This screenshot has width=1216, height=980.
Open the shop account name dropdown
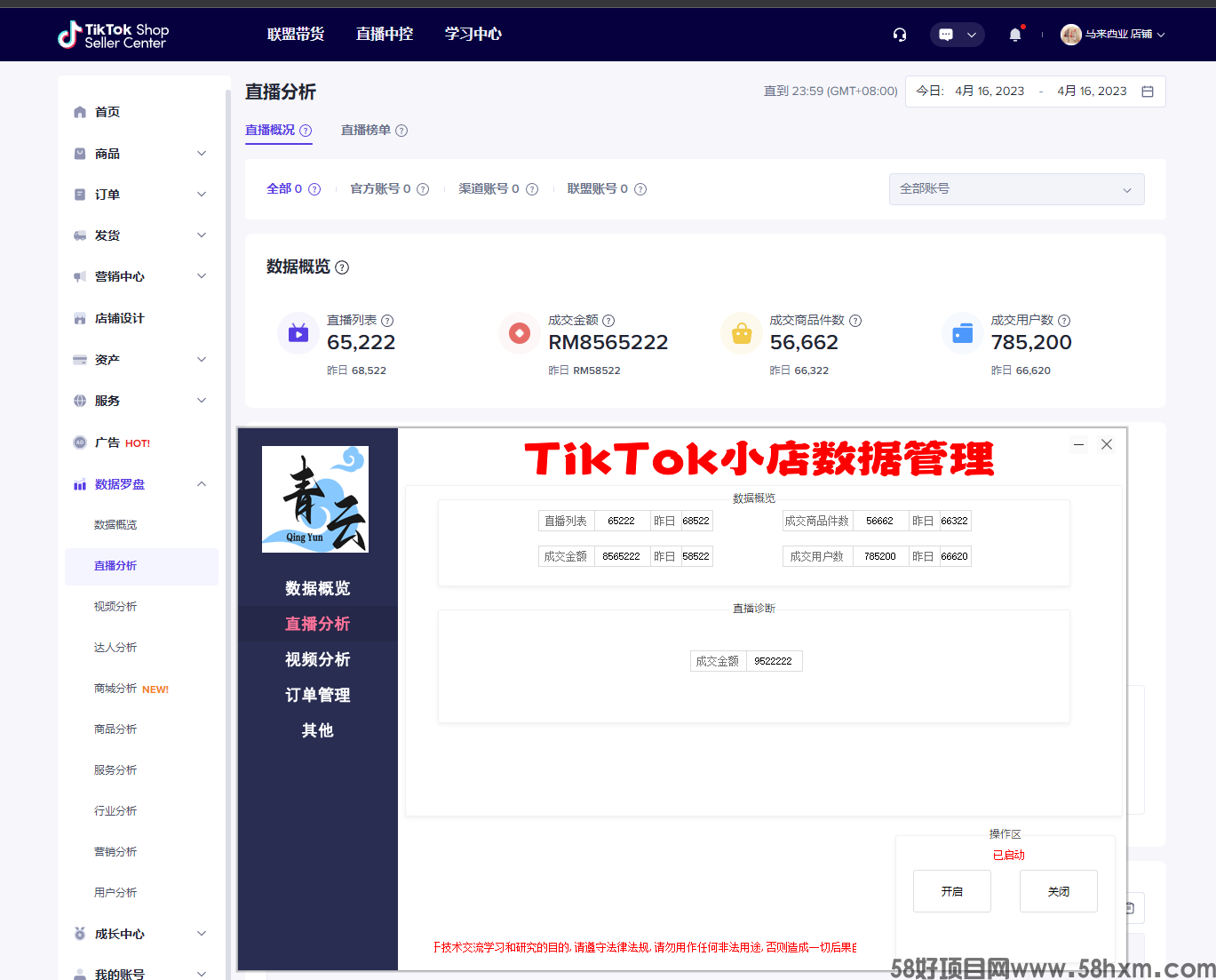point(1124,35)
